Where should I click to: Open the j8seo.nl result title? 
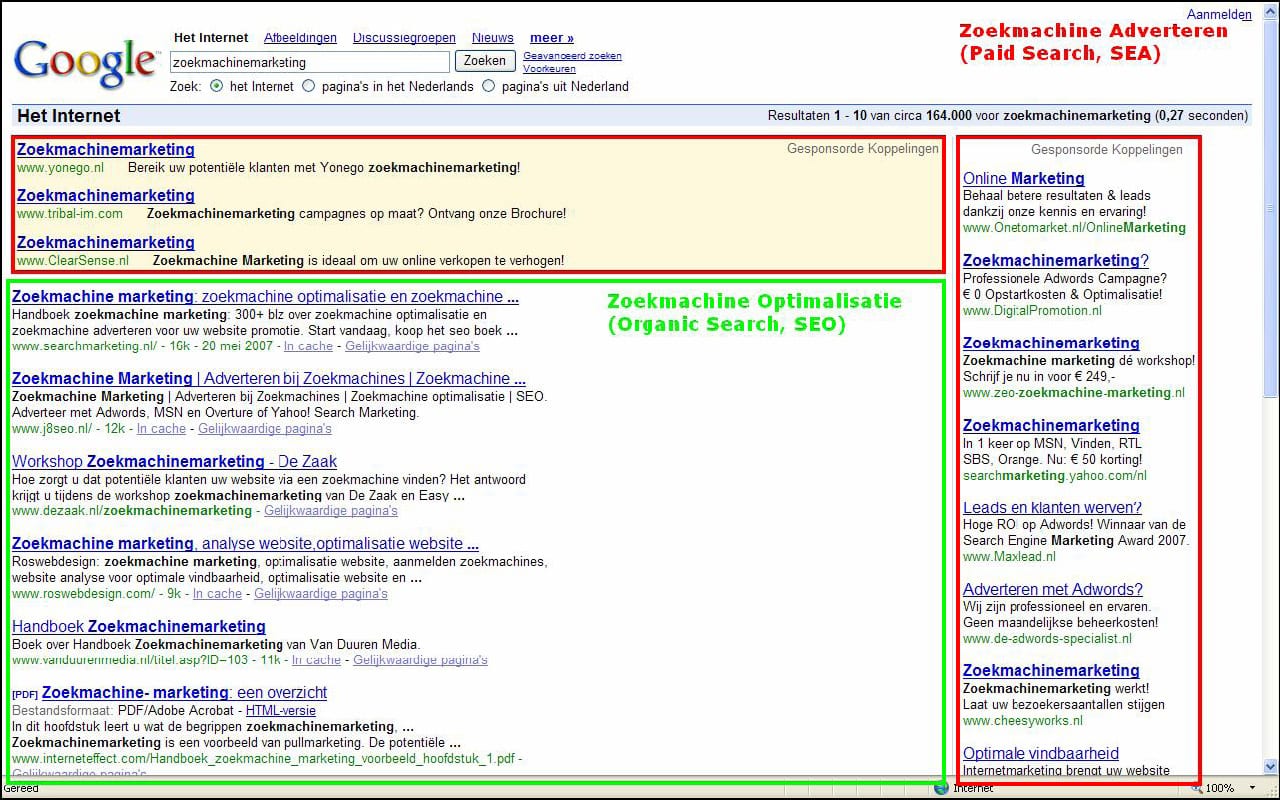point(269,379)
